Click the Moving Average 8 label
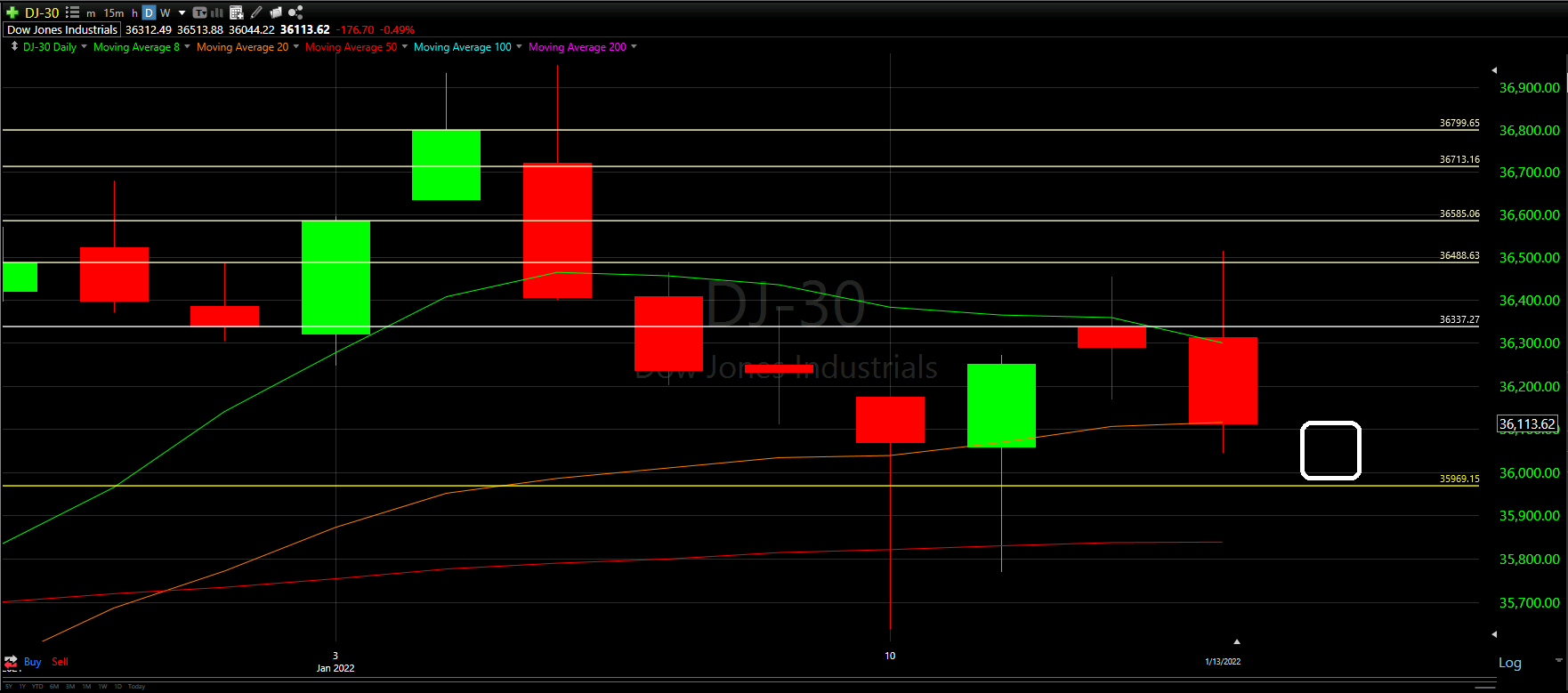Viewport: 1568px width, 693px height. (x=136, y=47)
